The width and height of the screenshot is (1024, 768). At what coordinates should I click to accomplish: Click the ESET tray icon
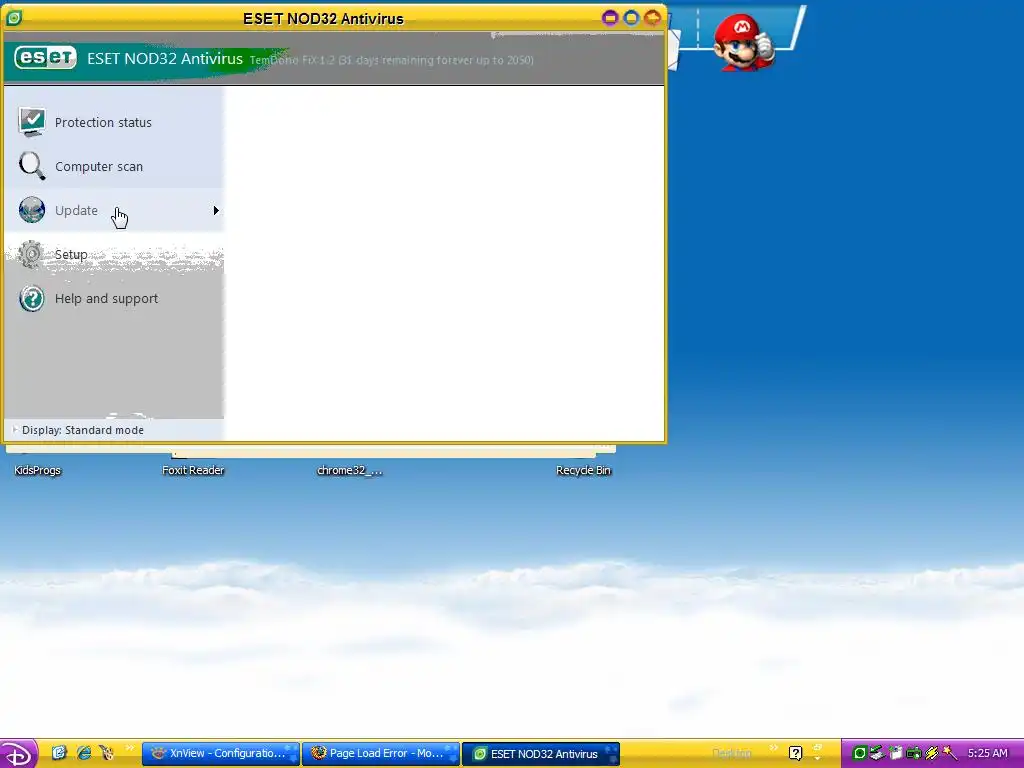[x=860, y=754]
